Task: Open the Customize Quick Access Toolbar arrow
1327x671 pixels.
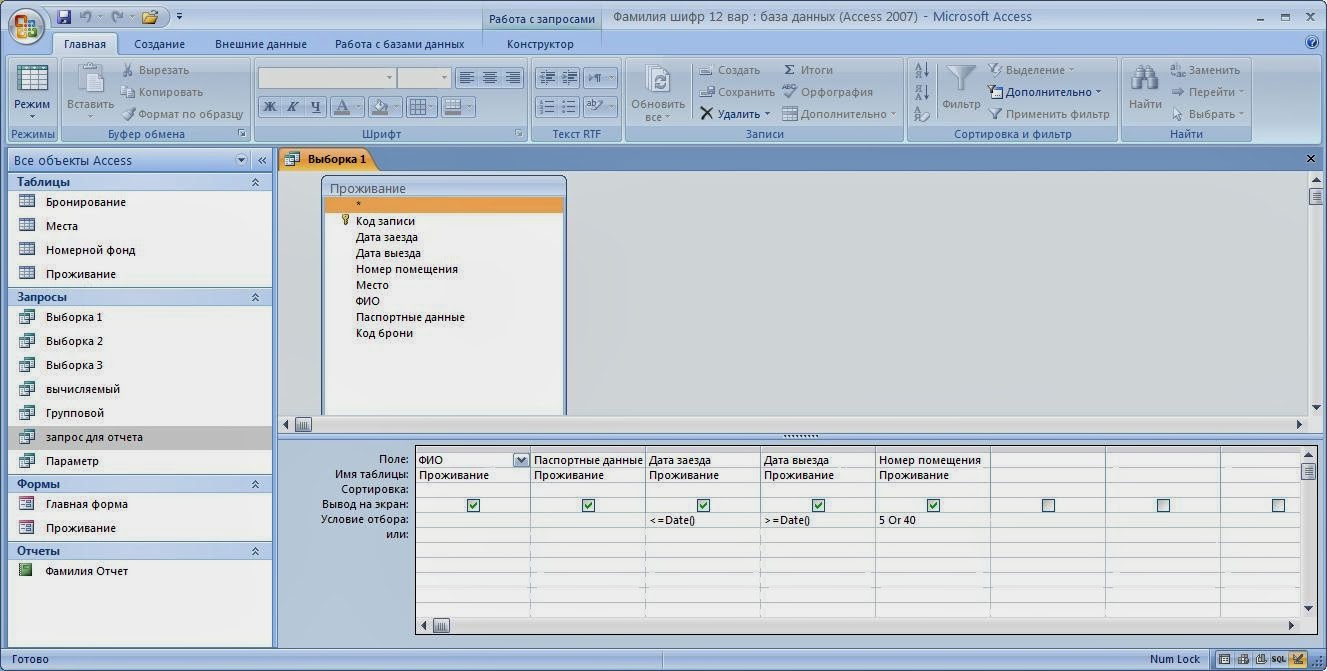Action: pyautogui.click(x=179, y=17)
